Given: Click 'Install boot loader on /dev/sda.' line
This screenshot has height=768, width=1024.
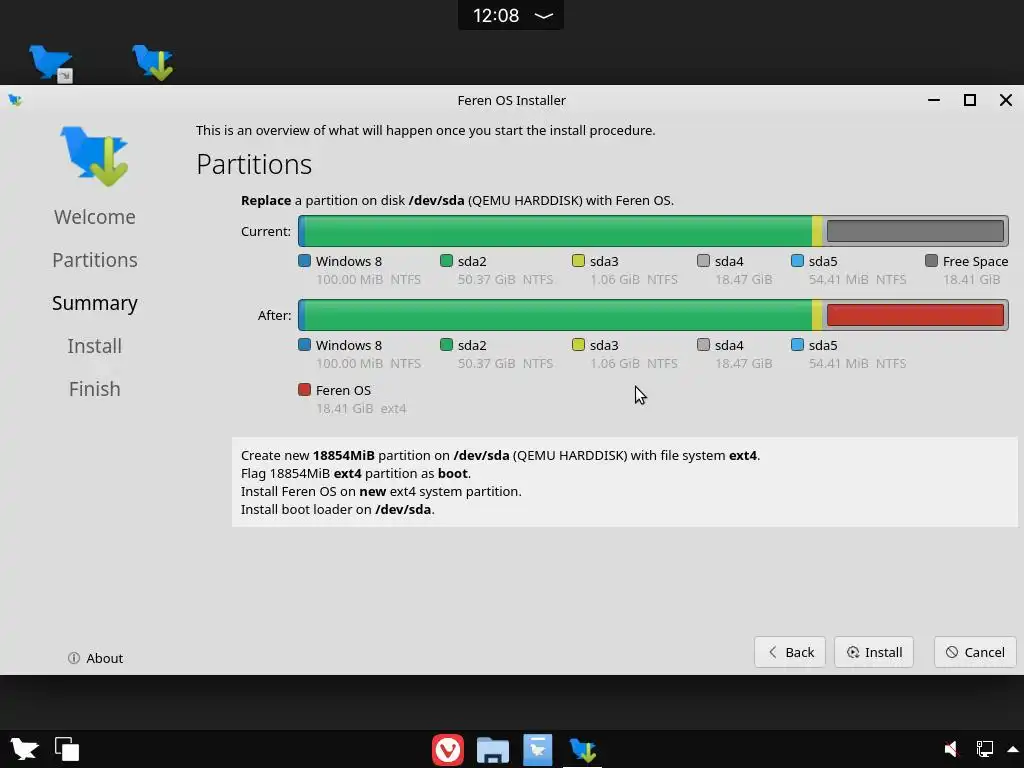Looking at the screenshot, I should click(x=338, y=509).
